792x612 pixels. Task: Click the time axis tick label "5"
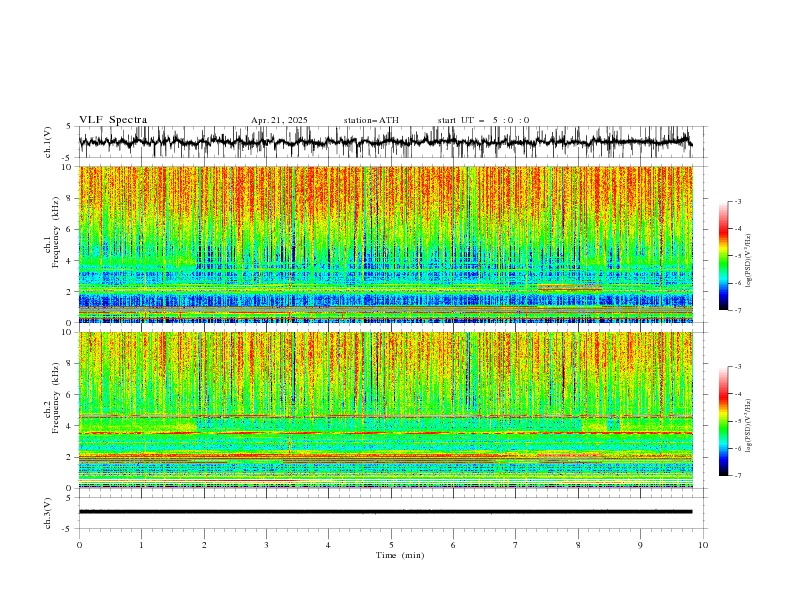[391, 545]
